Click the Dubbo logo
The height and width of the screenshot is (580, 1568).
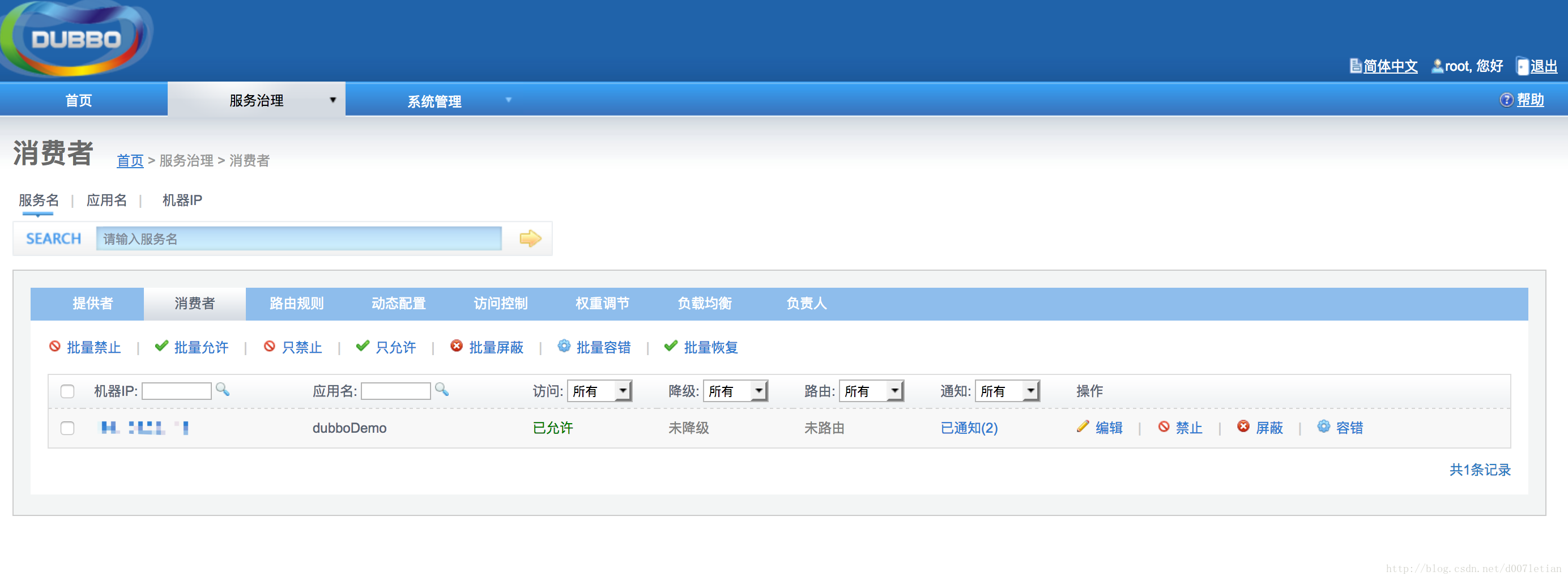76,39
